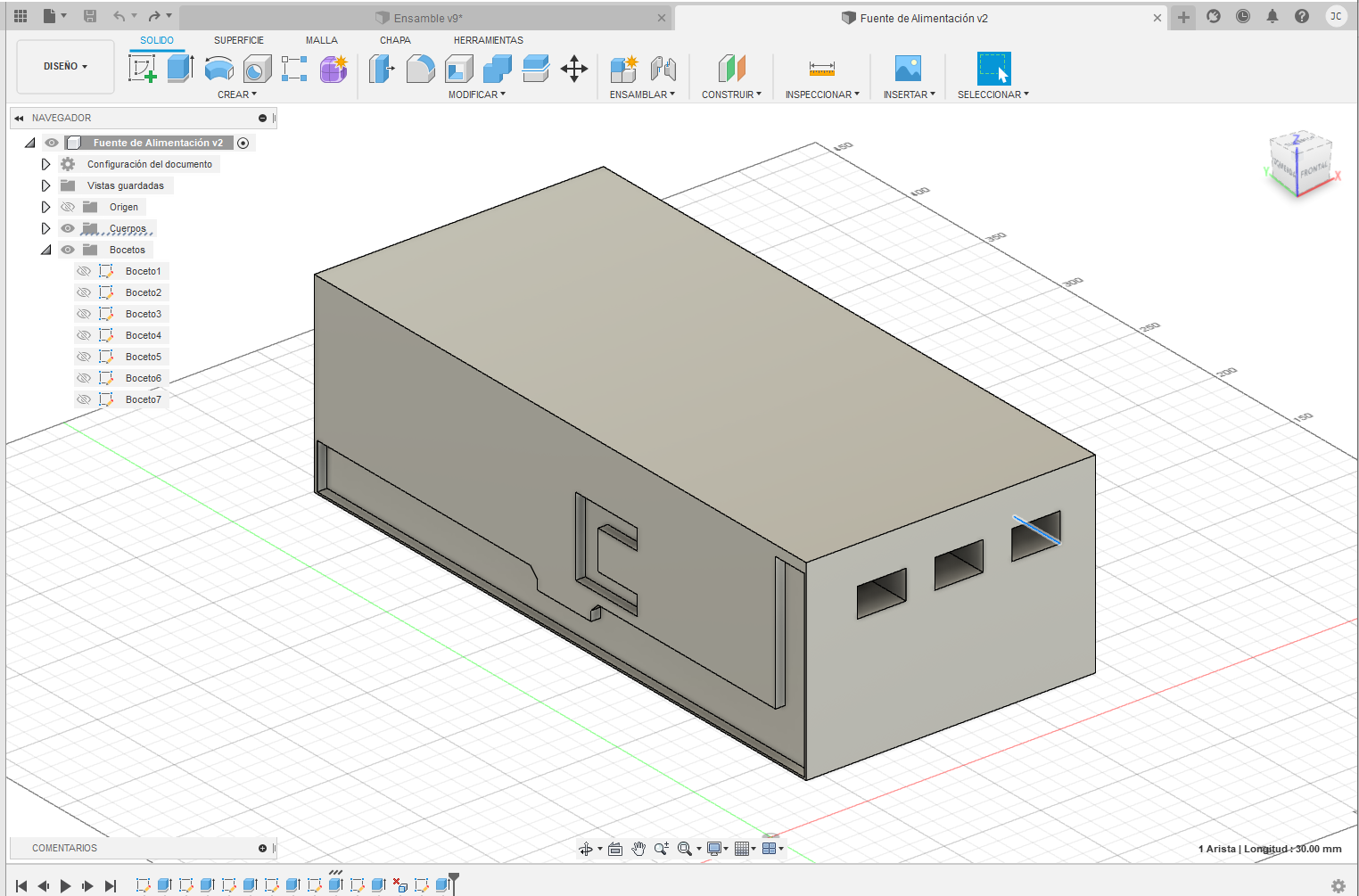
Task: Open the notifications bell
Action: coord(1273,16)
